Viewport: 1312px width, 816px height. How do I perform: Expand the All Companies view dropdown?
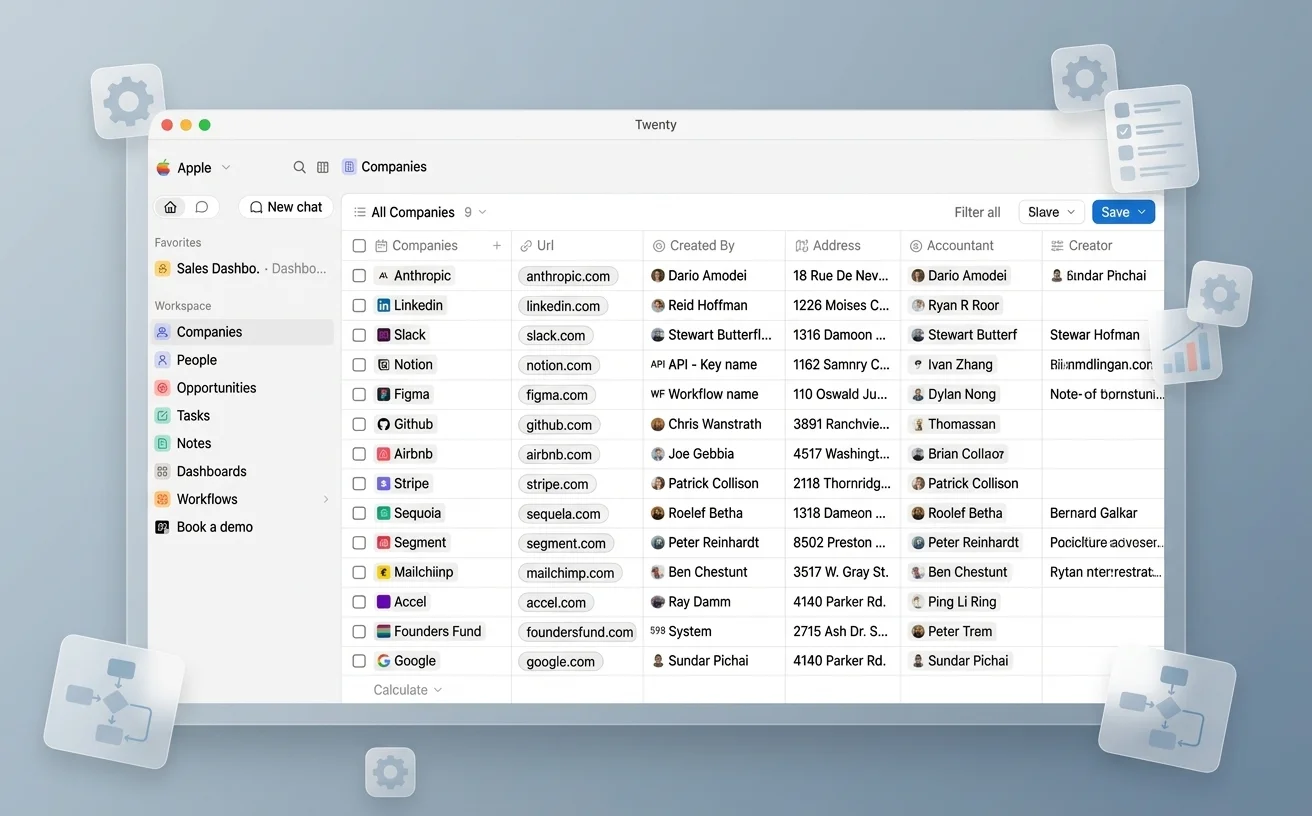pyautogui.click(x=420, y=212)
